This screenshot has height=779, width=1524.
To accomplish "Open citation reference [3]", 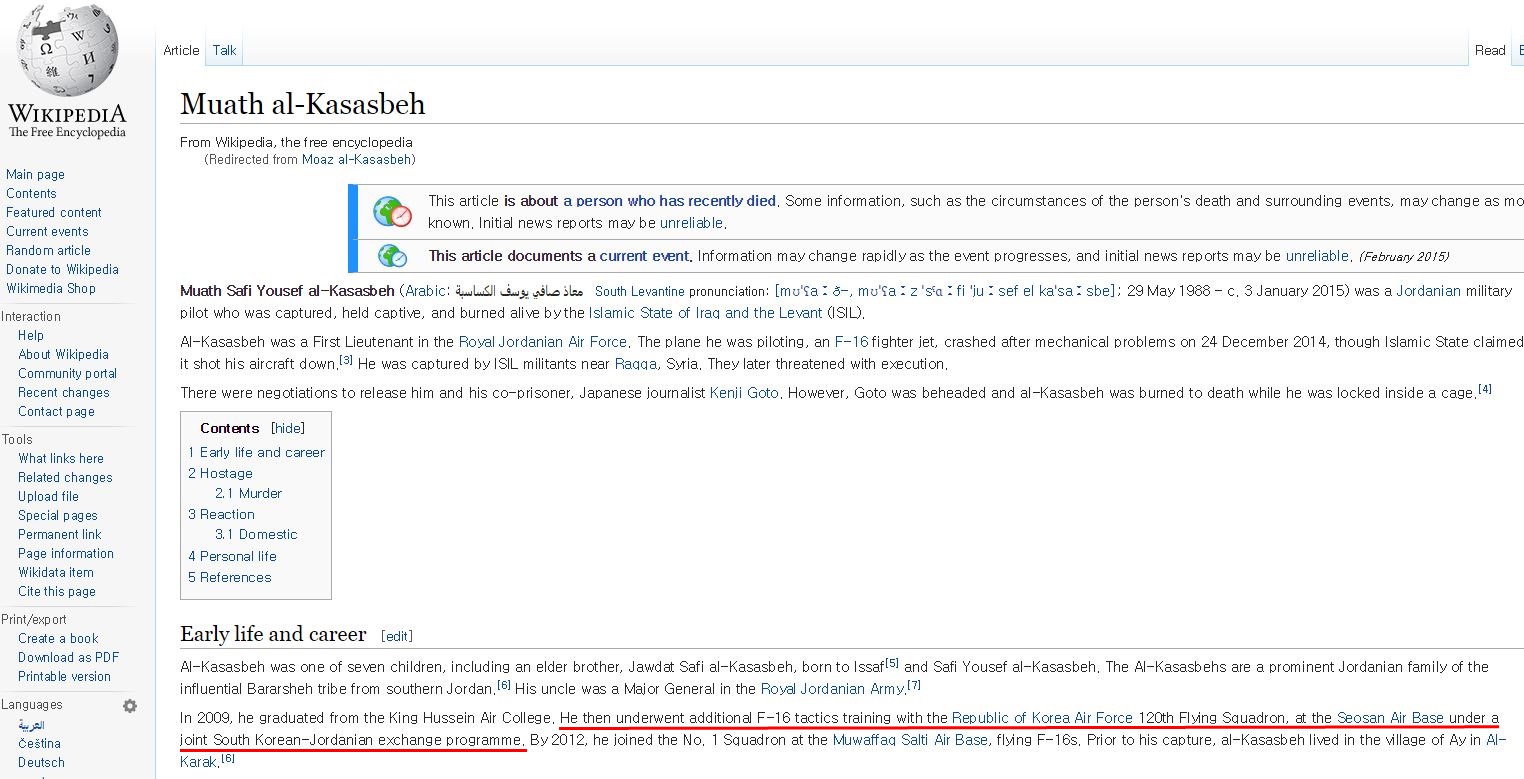I will click(346, 360).
